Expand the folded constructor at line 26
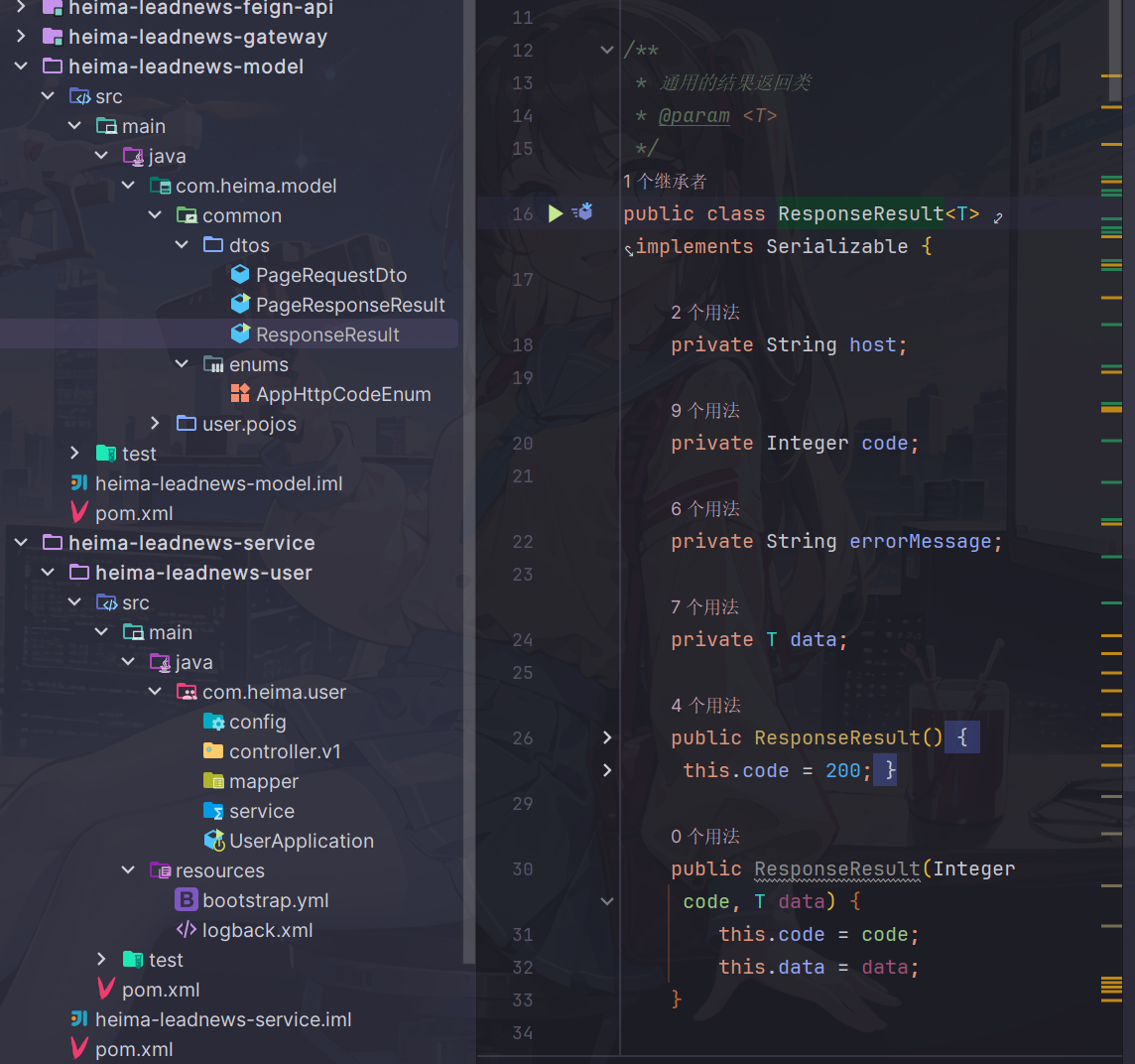Viewport: 1135px width, 1064px height. point(607,737)
